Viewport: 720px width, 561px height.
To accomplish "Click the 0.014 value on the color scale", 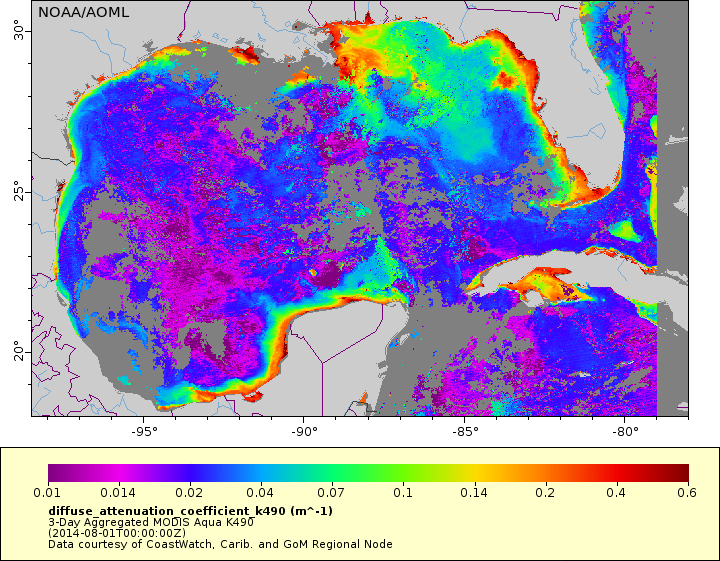I will (x=118, y=493).
